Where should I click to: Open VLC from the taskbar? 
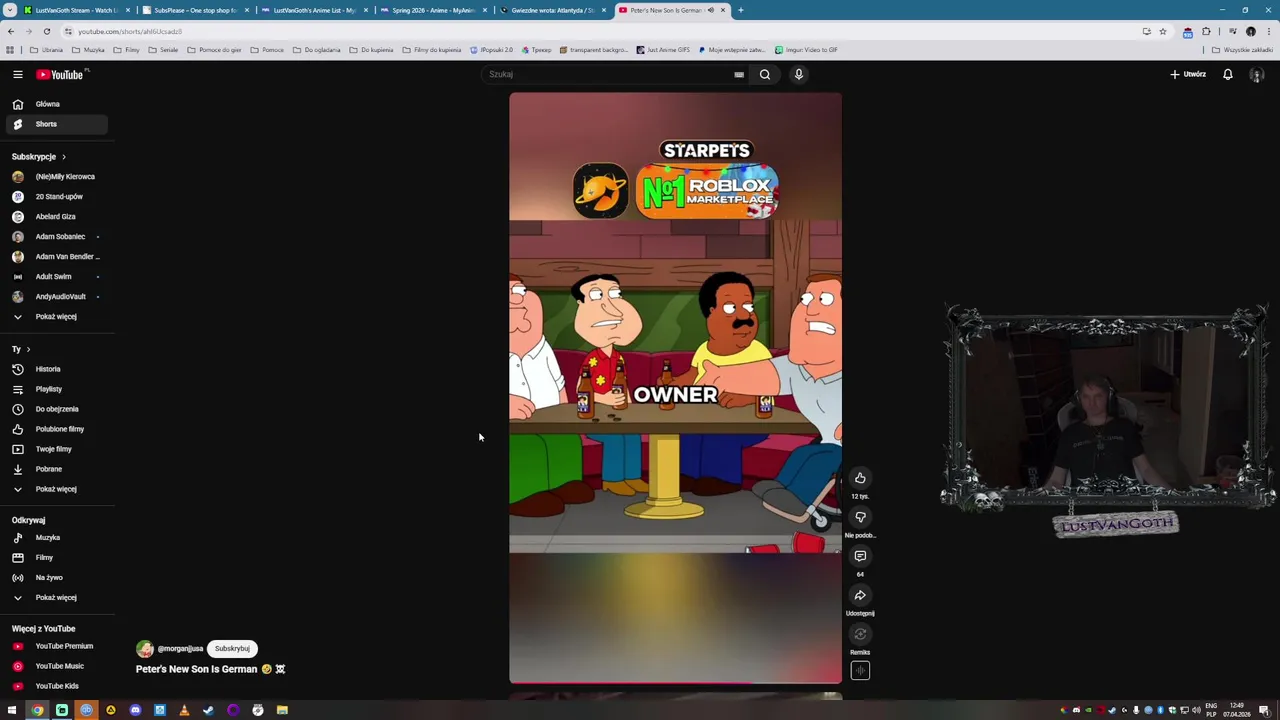184,710
